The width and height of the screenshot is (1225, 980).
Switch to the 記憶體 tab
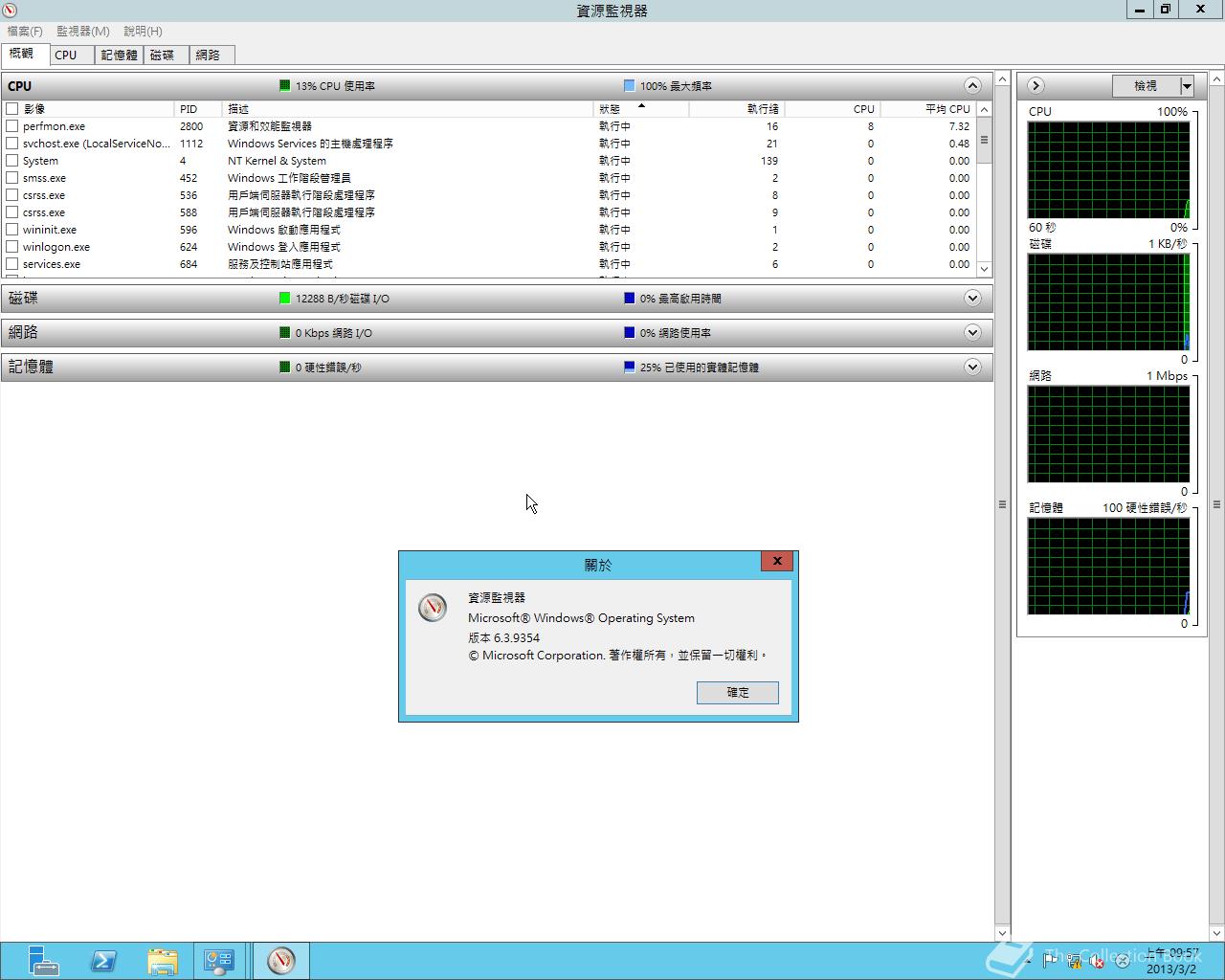(119, 56)
